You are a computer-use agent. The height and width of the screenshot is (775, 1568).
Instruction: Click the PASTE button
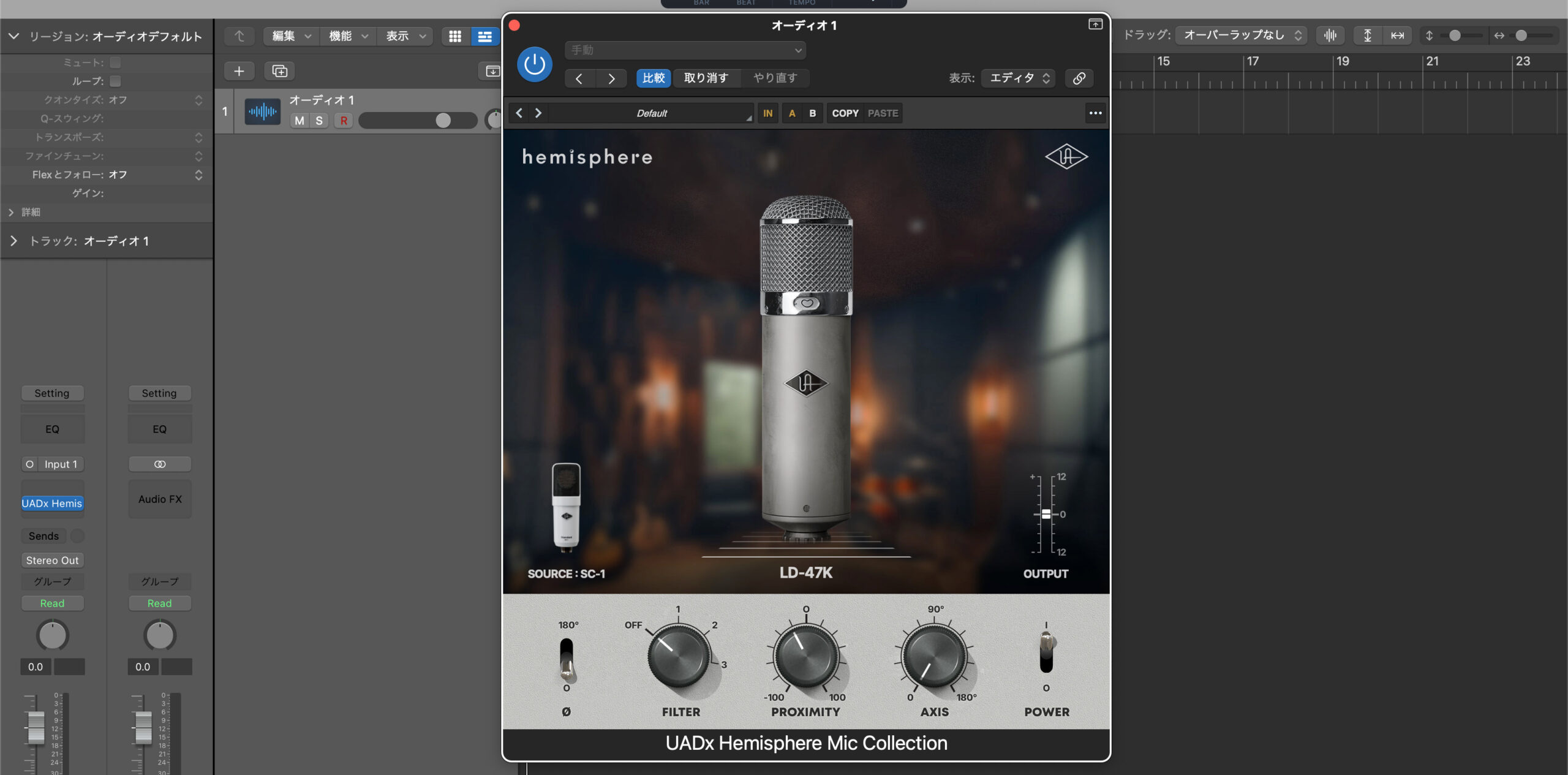tap(883, 113)
